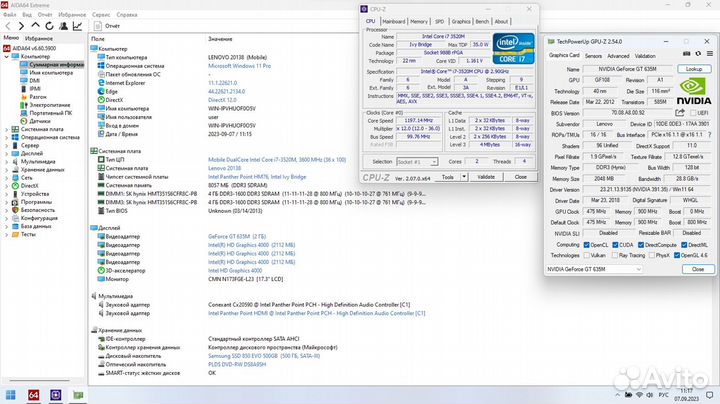Show hidden tray icons chevron
Viewport: 720px width, 404px height.
617,395
